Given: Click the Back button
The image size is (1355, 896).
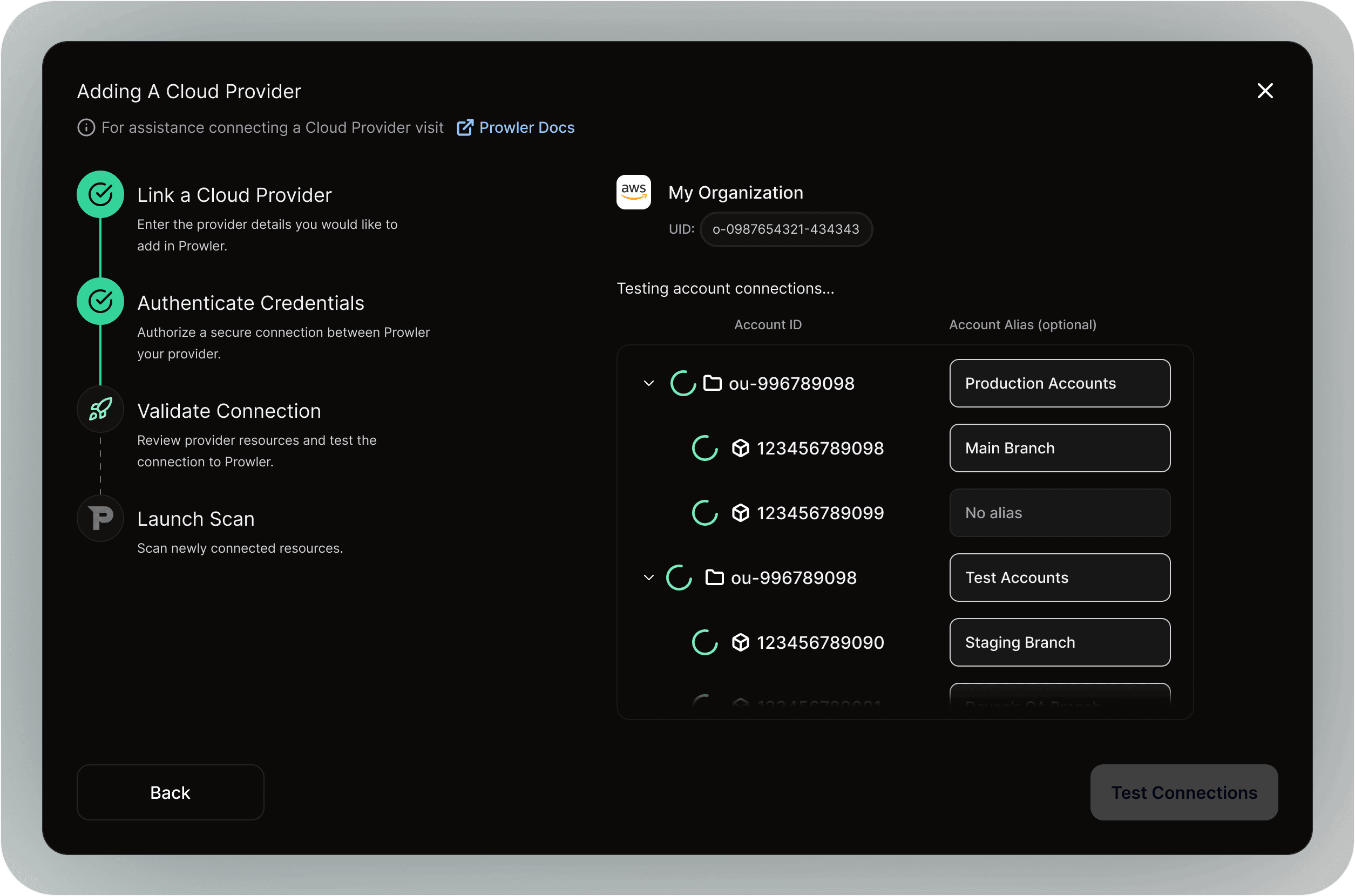Looking at the screenshot, I should [x=170, y=792].
